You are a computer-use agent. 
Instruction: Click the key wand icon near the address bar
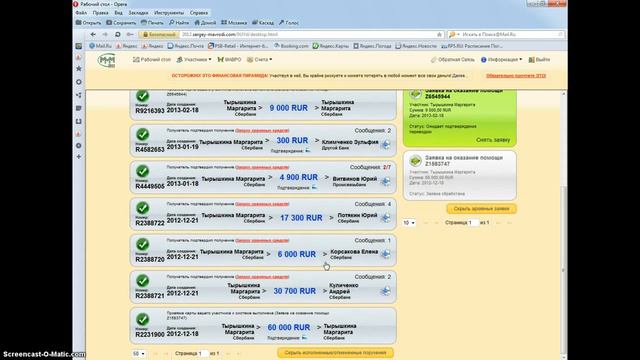(130, 35)
